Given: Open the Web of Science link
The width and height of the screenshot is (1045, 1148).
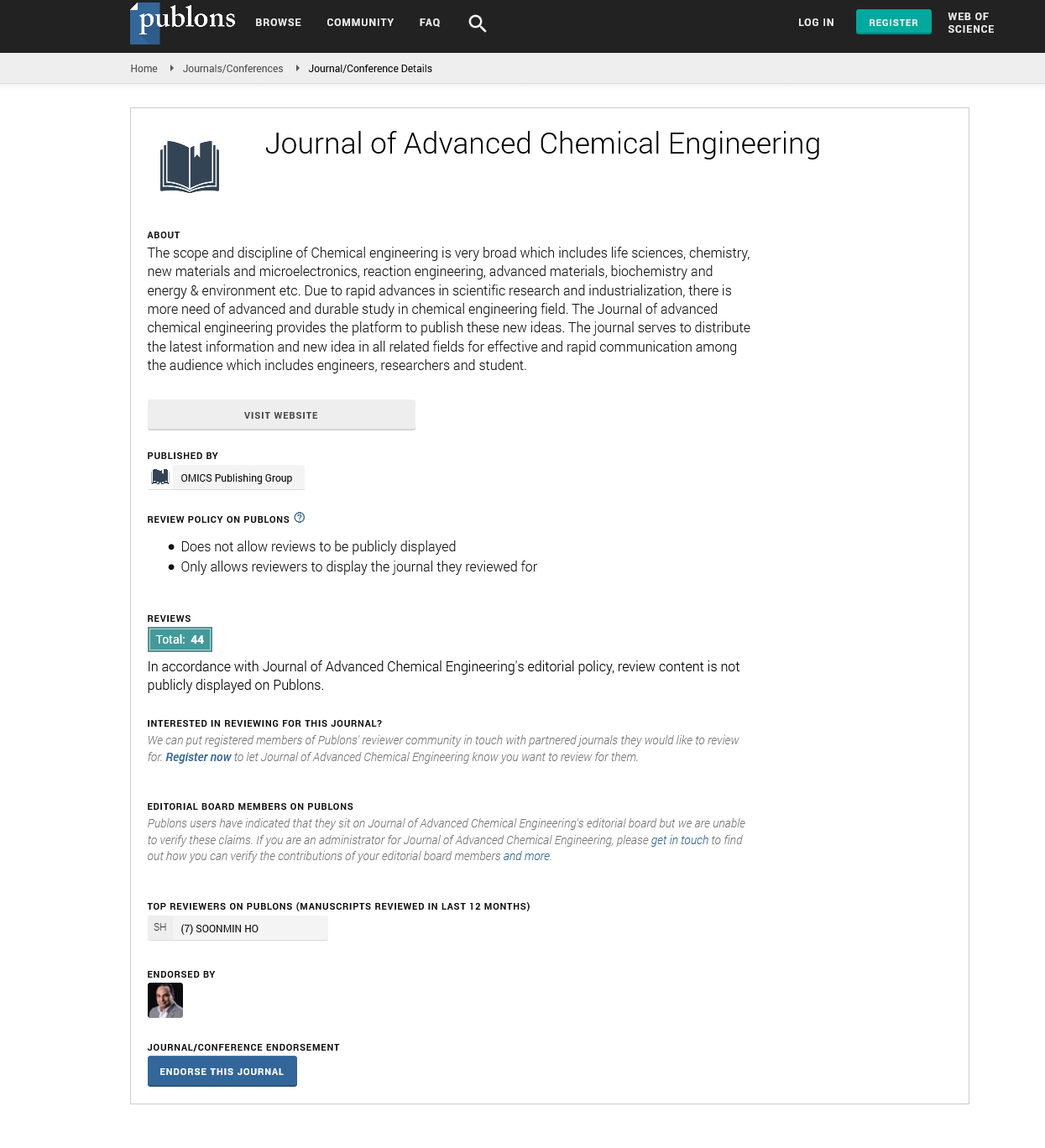Looking at the screenshot, I should tap(971, 23).
